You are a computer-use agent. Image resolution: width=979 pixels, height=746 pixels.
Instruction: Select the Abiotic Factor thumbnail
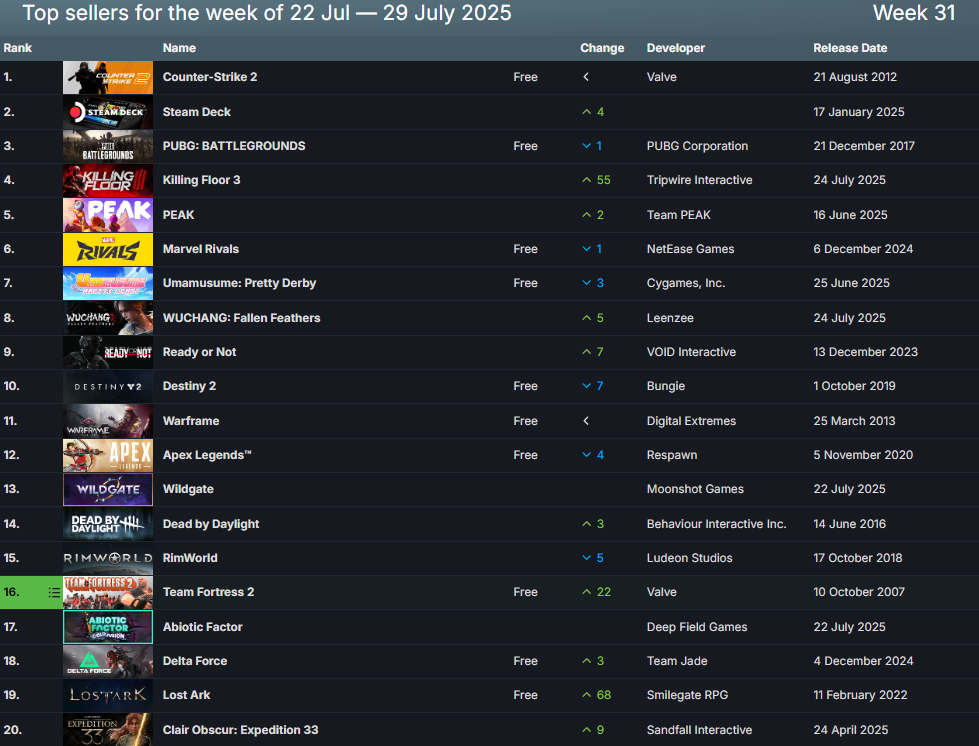[x=108, y=627]
